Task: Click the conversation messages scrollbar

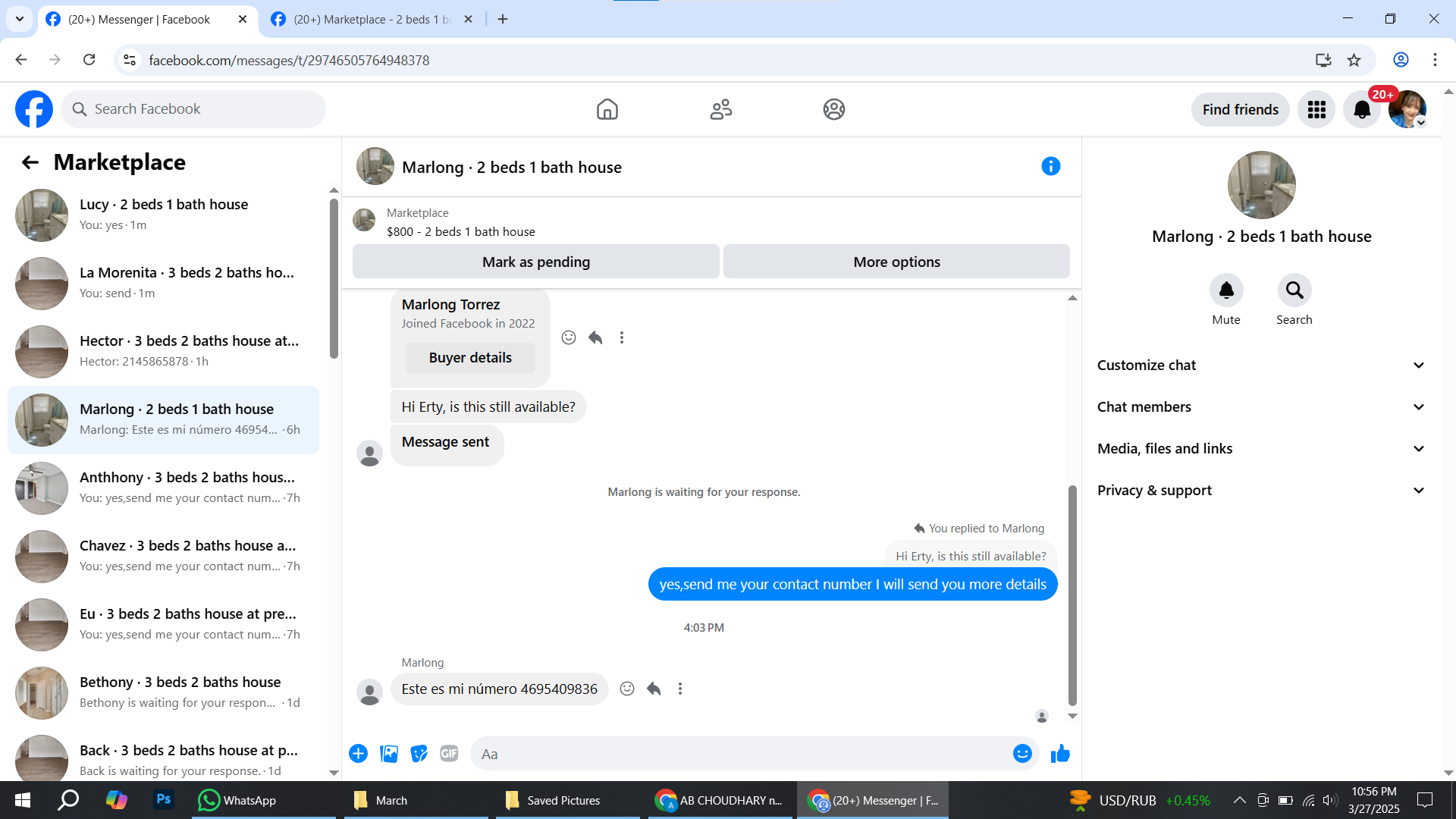Action: (x=1072, y=595)
